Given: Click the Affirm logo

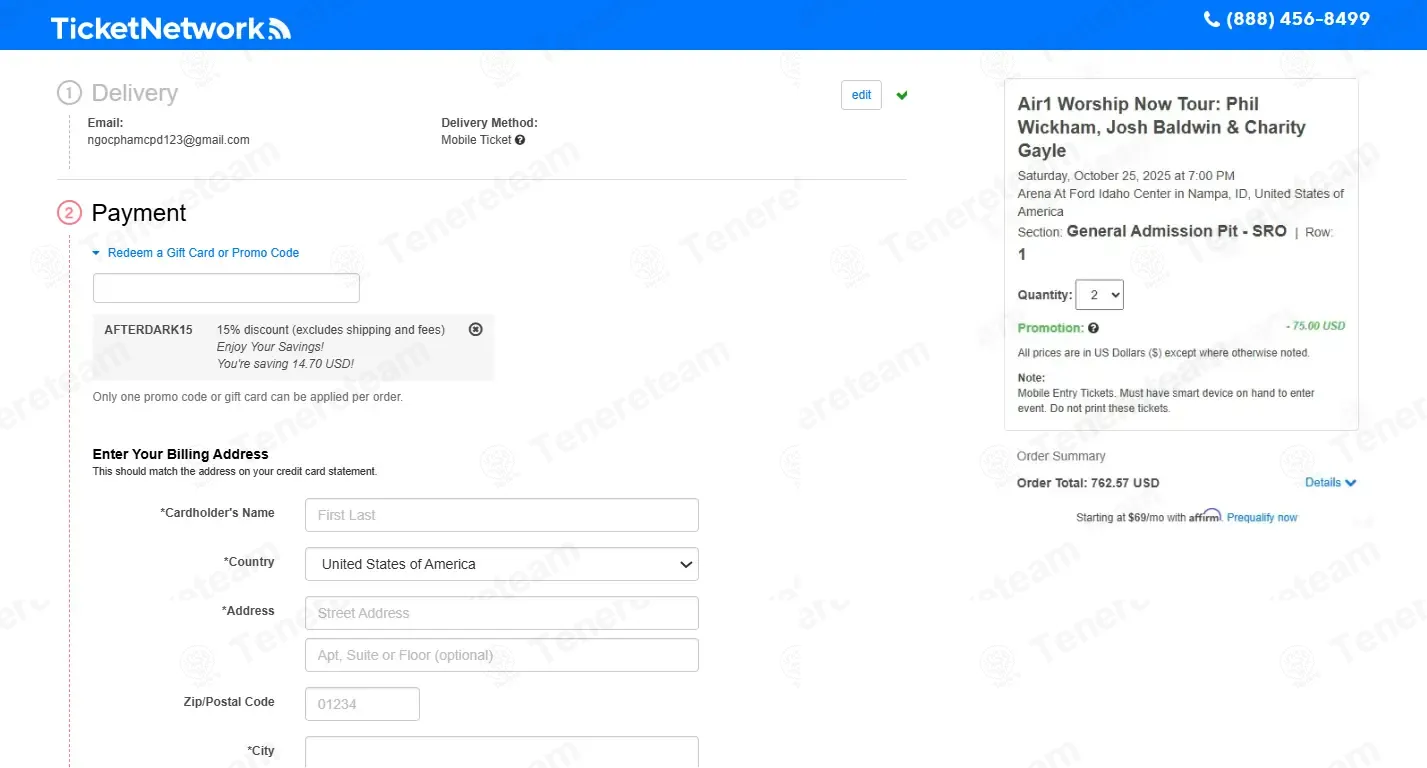Looking at the screenshot, I should pyautogui.click(x=1205, y=516).
